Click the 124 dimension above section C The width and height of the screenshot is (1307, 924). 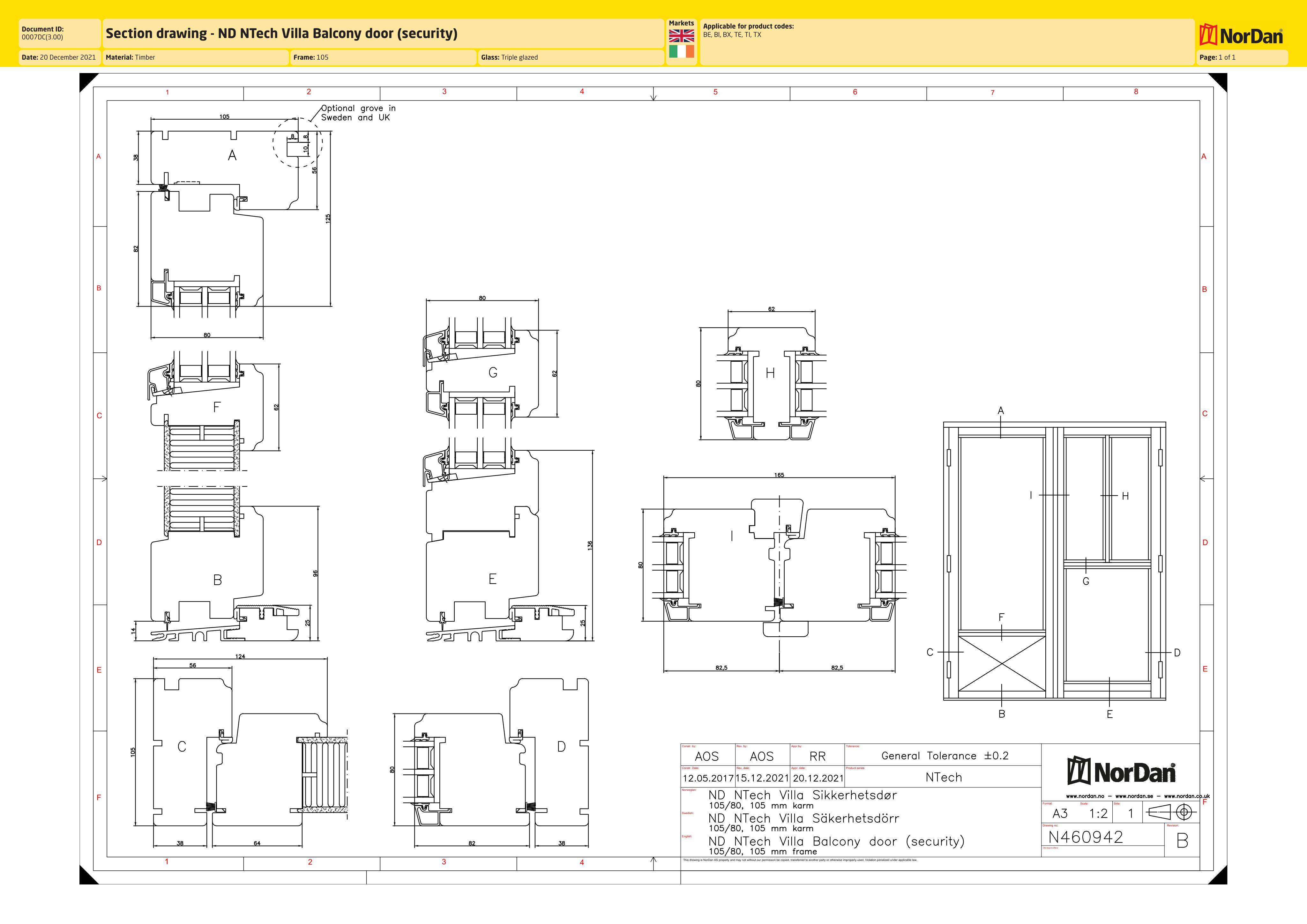click(x=240, y=656)
